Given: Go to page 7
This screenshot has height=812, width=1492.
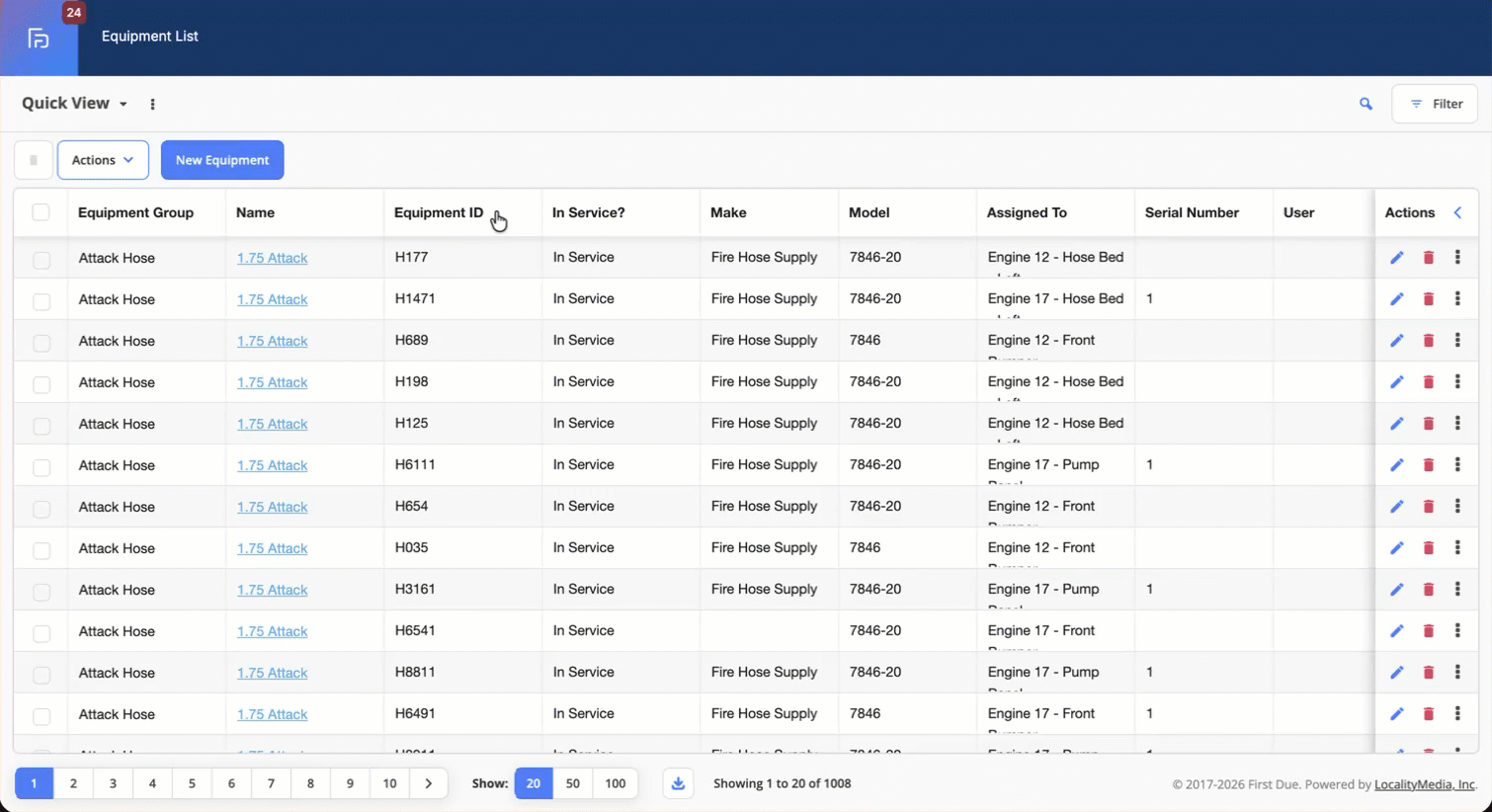Looking at the screenshot, I should (x=271, y=783).
